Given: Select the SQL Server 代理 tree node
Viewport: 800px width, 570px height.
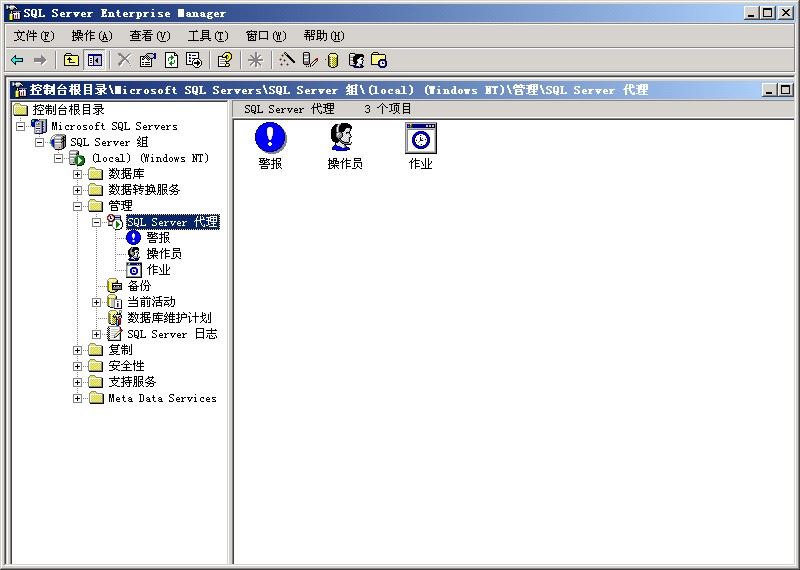Looking at the screenshot, I should click(173, 222).
